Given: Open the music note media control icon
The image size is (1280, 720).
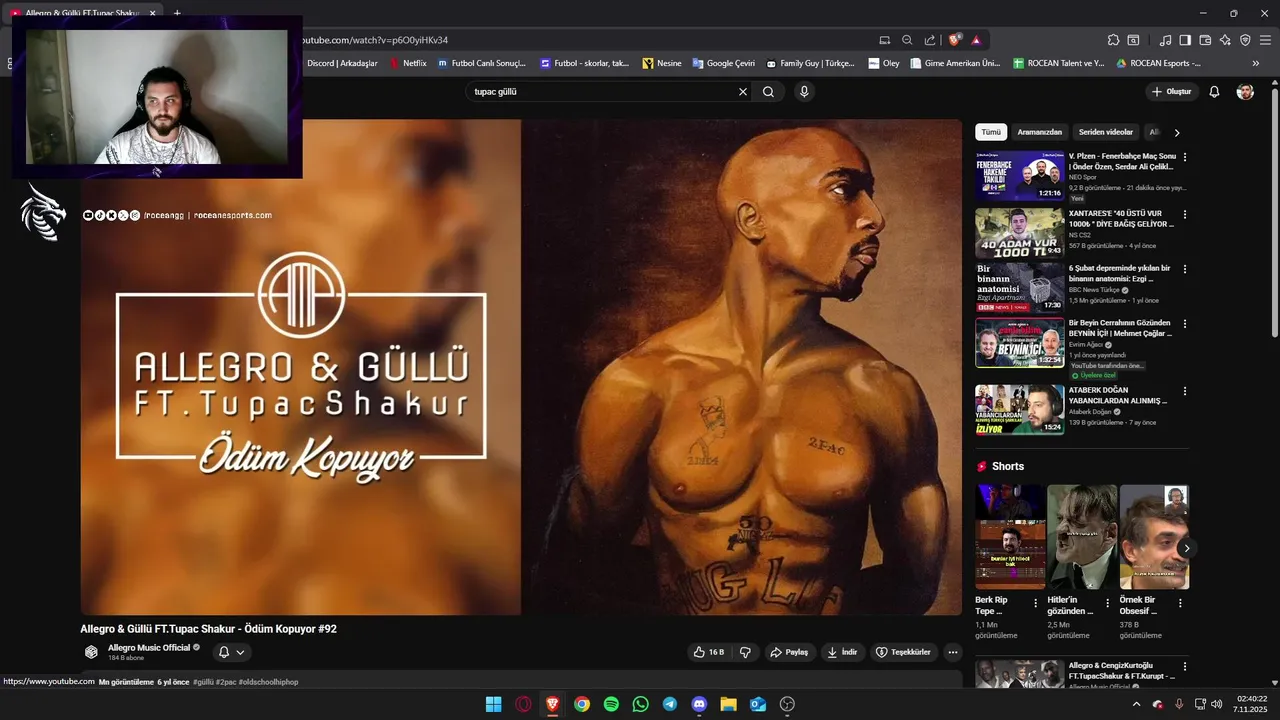Looking at the screenshot, I should (1165, 40).
